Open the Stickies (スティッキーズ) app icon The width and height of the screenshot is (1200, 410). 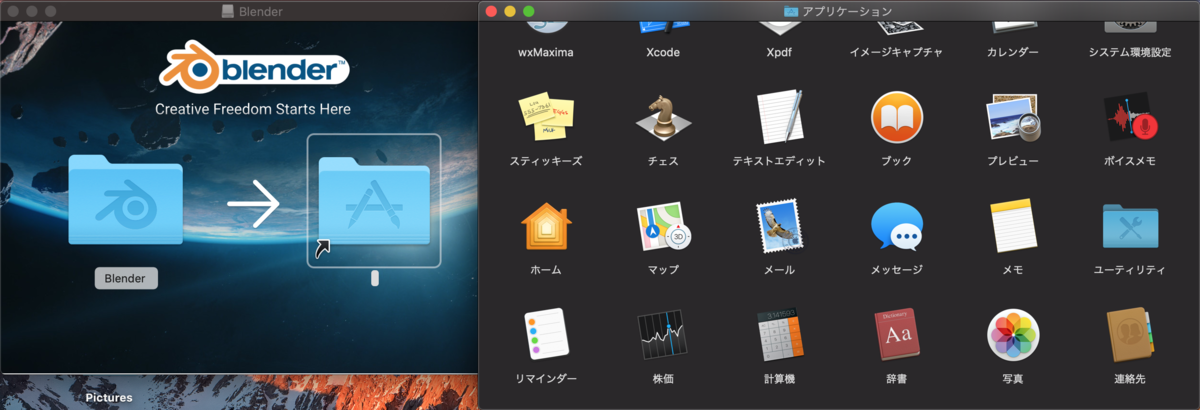[546, 119]
